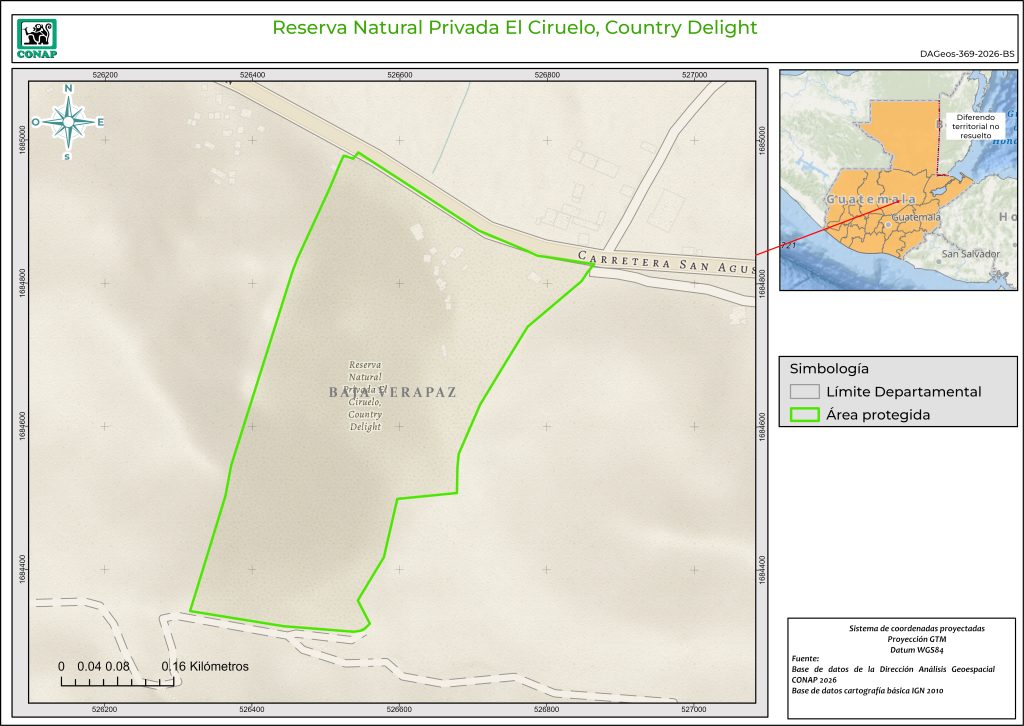Click the Límite Departamental legend label
Screen dimensions: 1024x726
(x=903, y=392)
